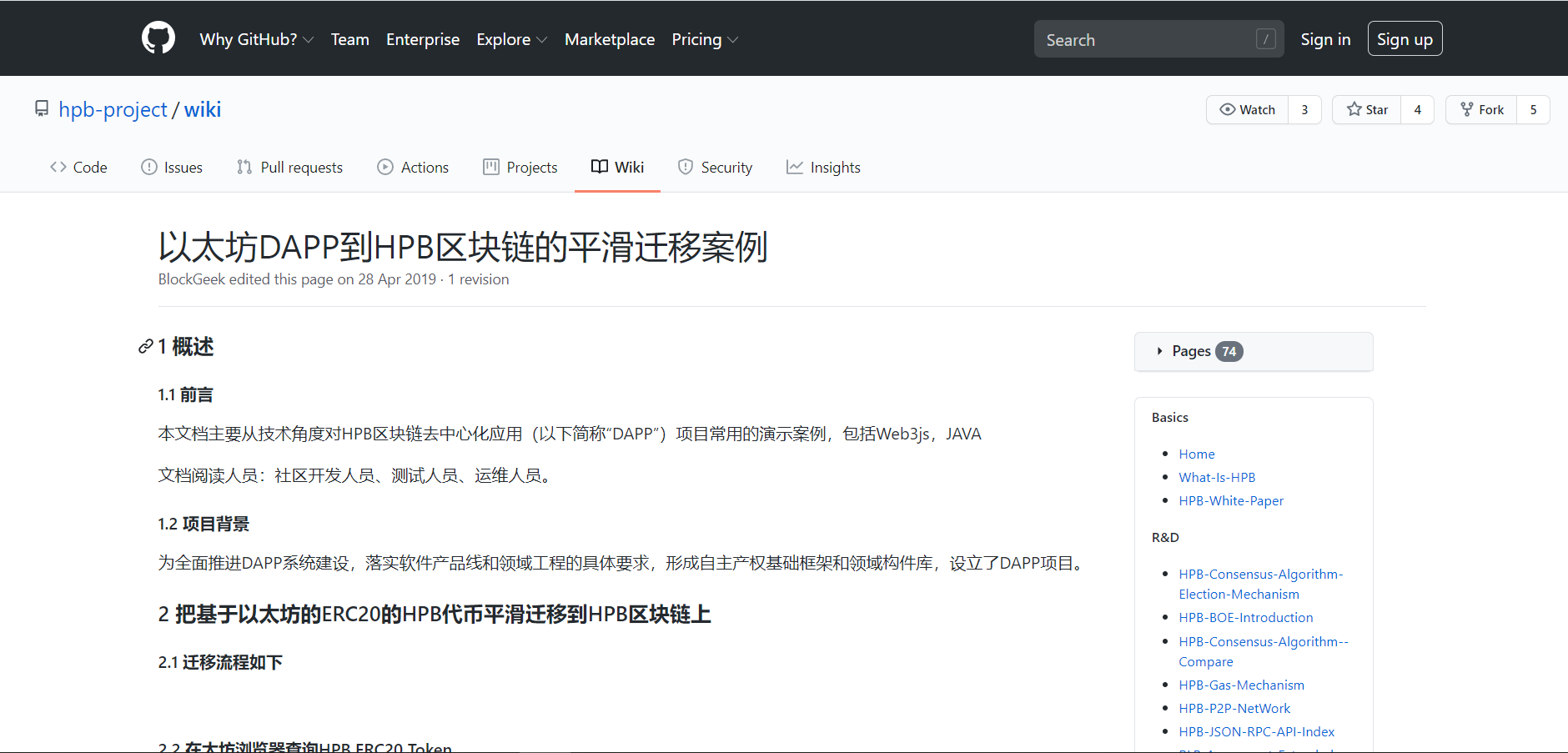Select the Wiki tab
Screen dimensions: 1568x753
[x=617, y=168]
